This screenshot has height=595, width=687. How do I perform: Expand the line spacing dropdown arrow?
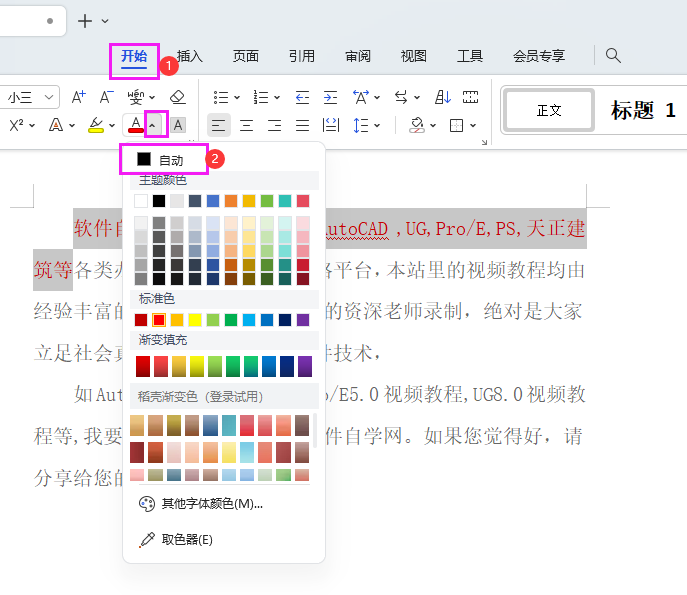(377, 126)
